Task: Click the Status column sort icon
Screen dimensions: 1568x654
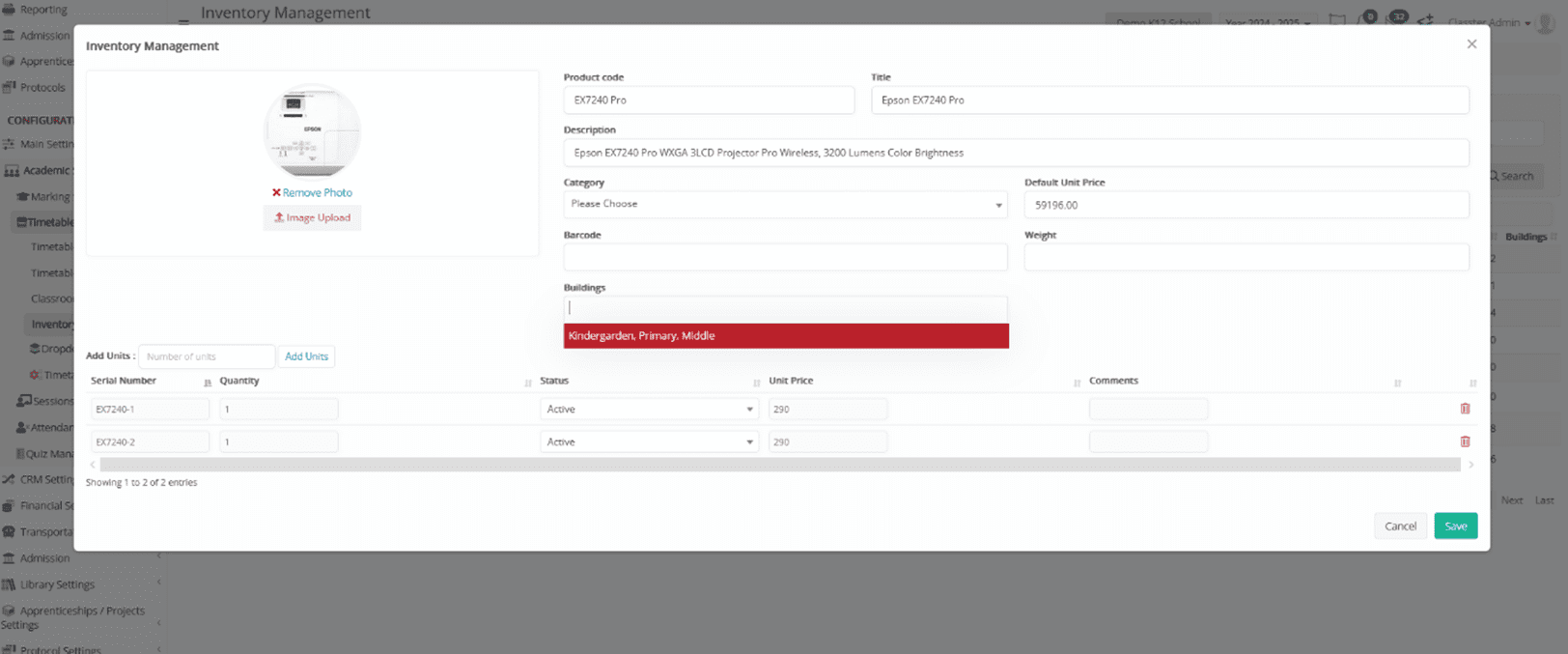Action: point(757,384)
